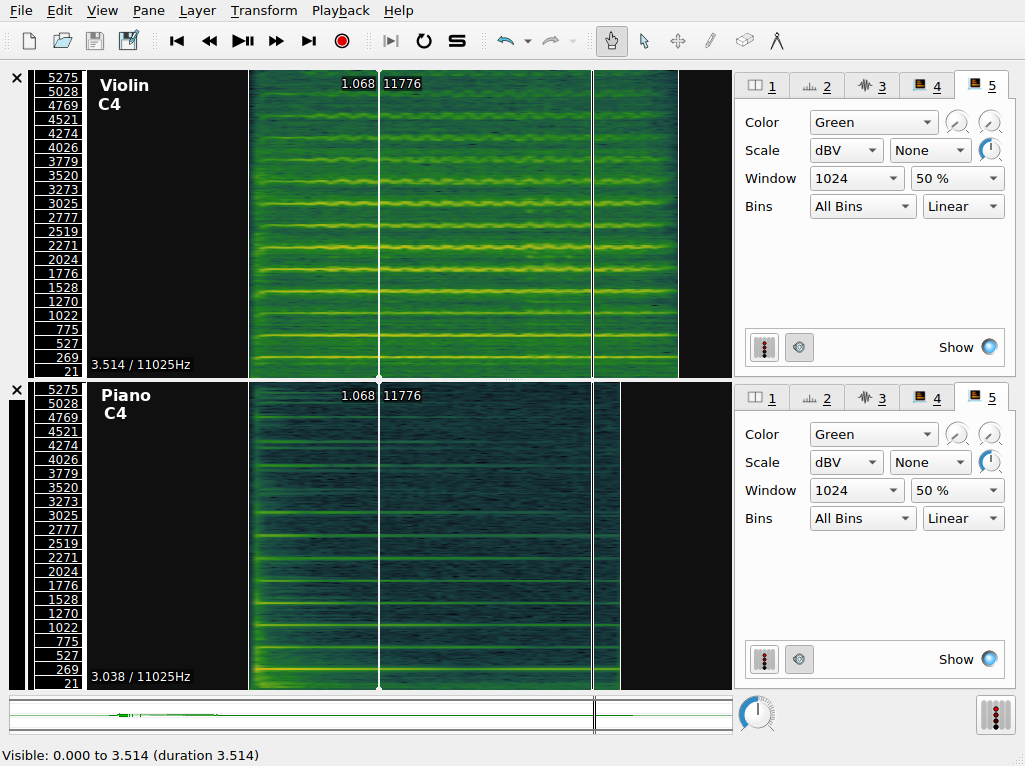The height and width of the screenshot is (766, 1025).
Task: Click the second Color dial in Violin pane
Action: click(x=990, y=122)
